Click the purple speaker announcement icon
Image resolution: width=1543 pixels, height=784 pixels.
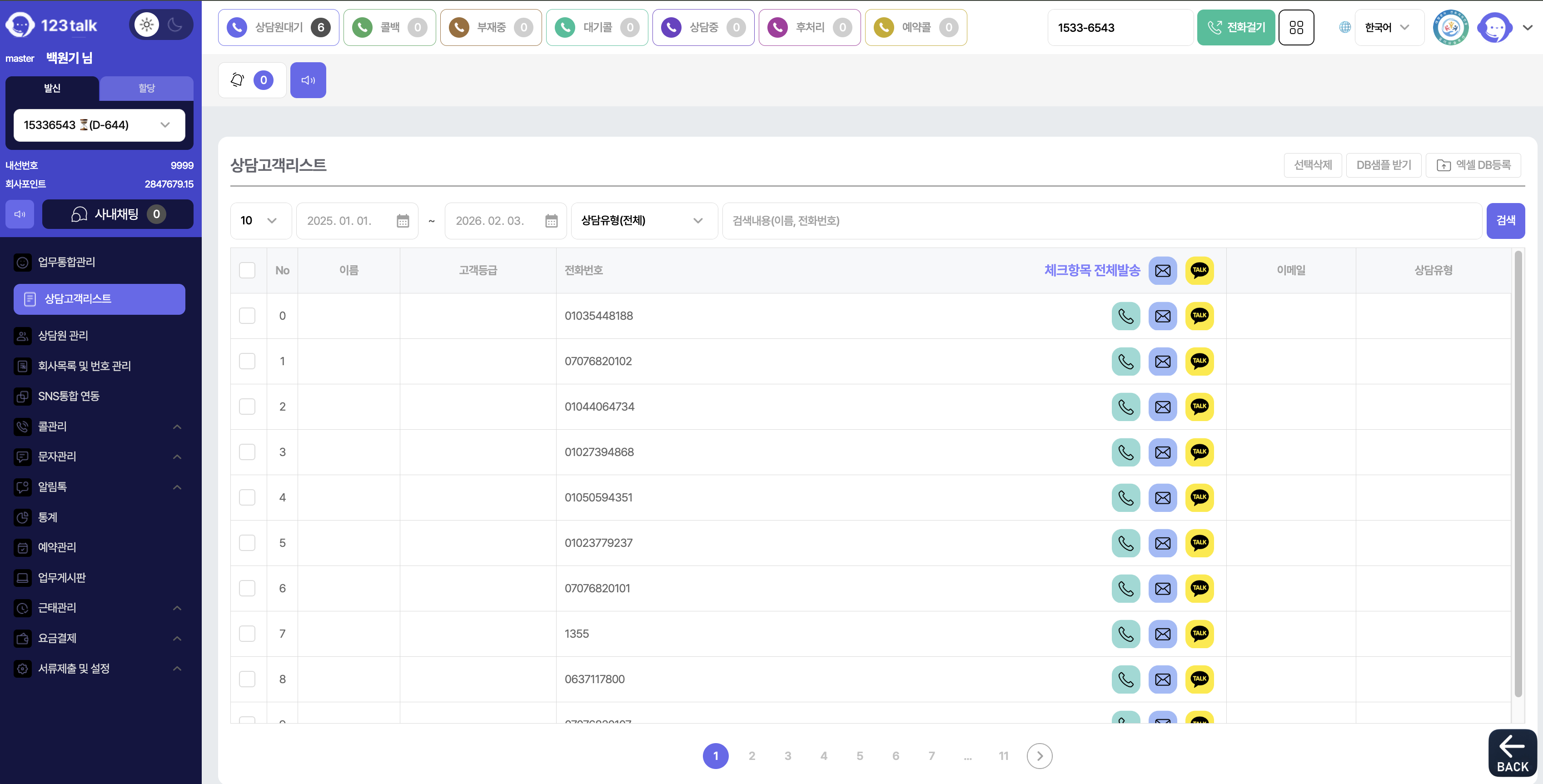click(x=308, y=79)
